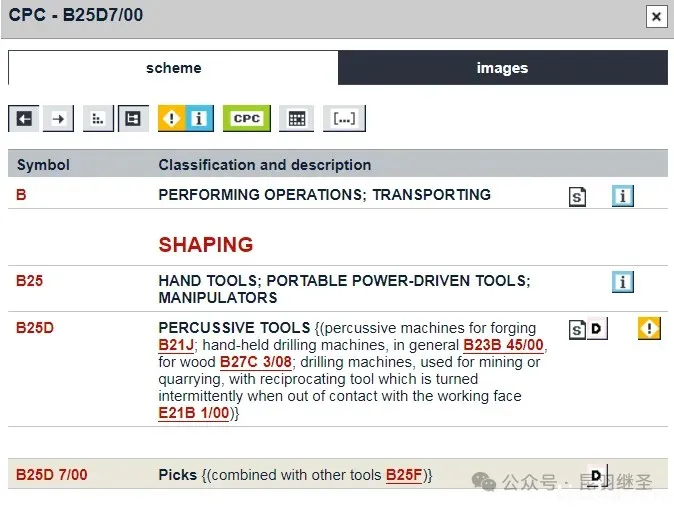Open the info icon for B25
674x509 pixels.
click(623, 282)
